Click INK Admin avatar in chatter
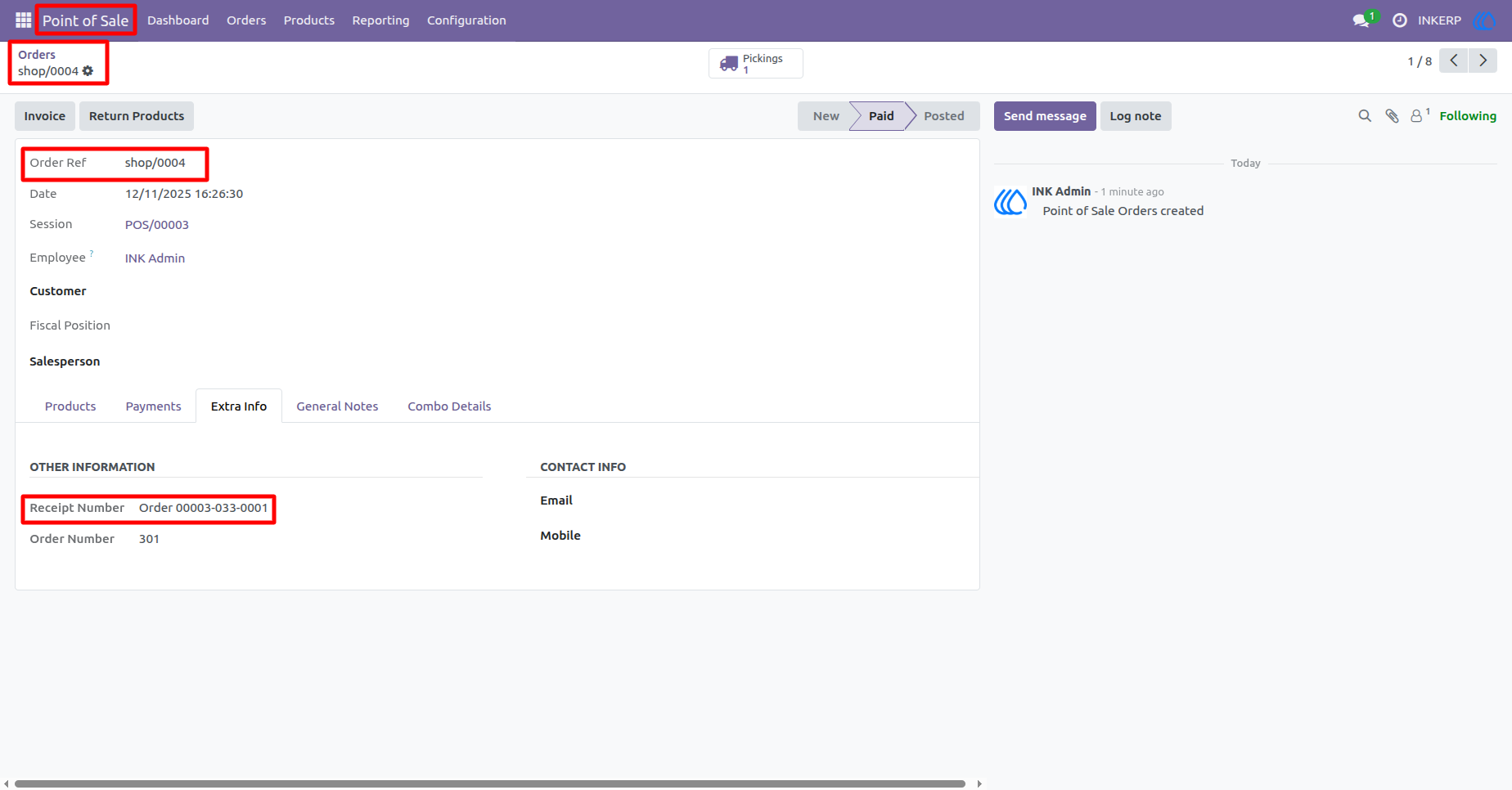 (x=1010, y=201)
